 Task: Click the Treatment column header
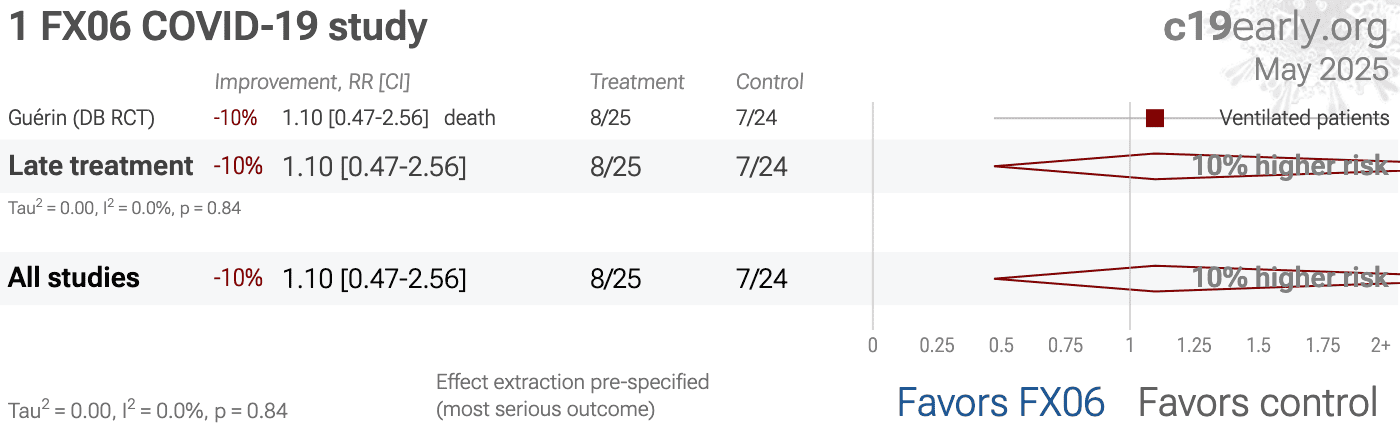(x=637, y=82)
